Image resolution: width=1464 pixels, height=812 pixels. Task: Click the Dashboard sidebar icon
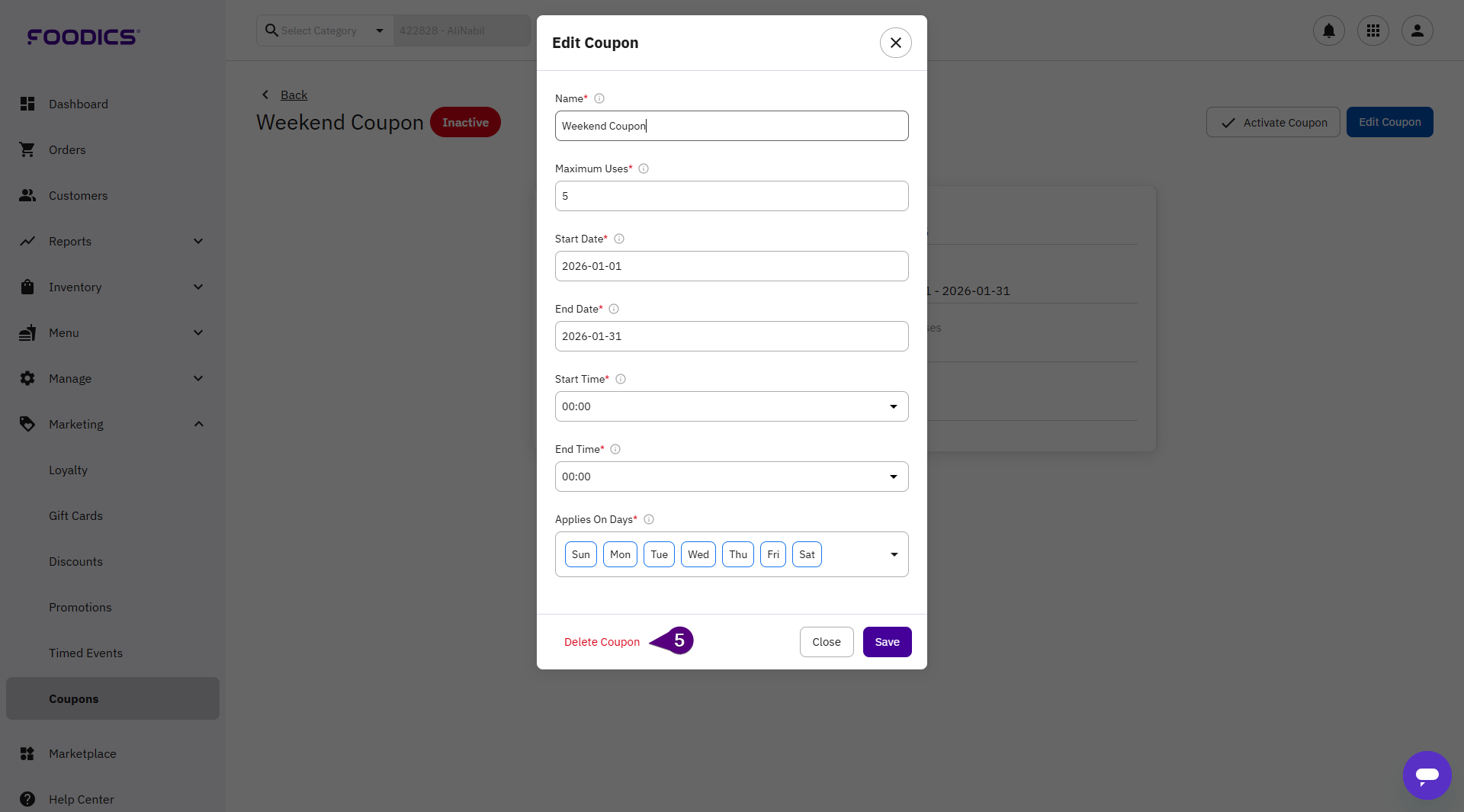point(27,104)
